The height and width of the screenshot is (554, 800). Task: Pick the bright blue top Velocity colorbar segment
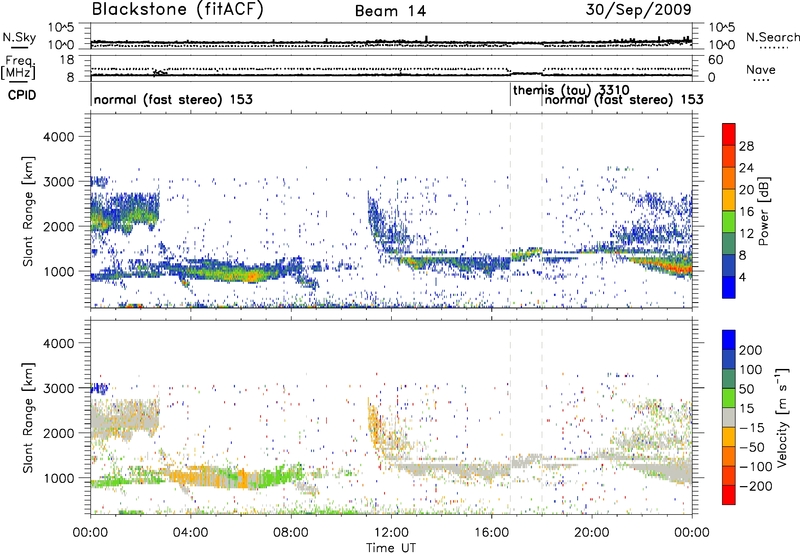click(x=729, y=340)
